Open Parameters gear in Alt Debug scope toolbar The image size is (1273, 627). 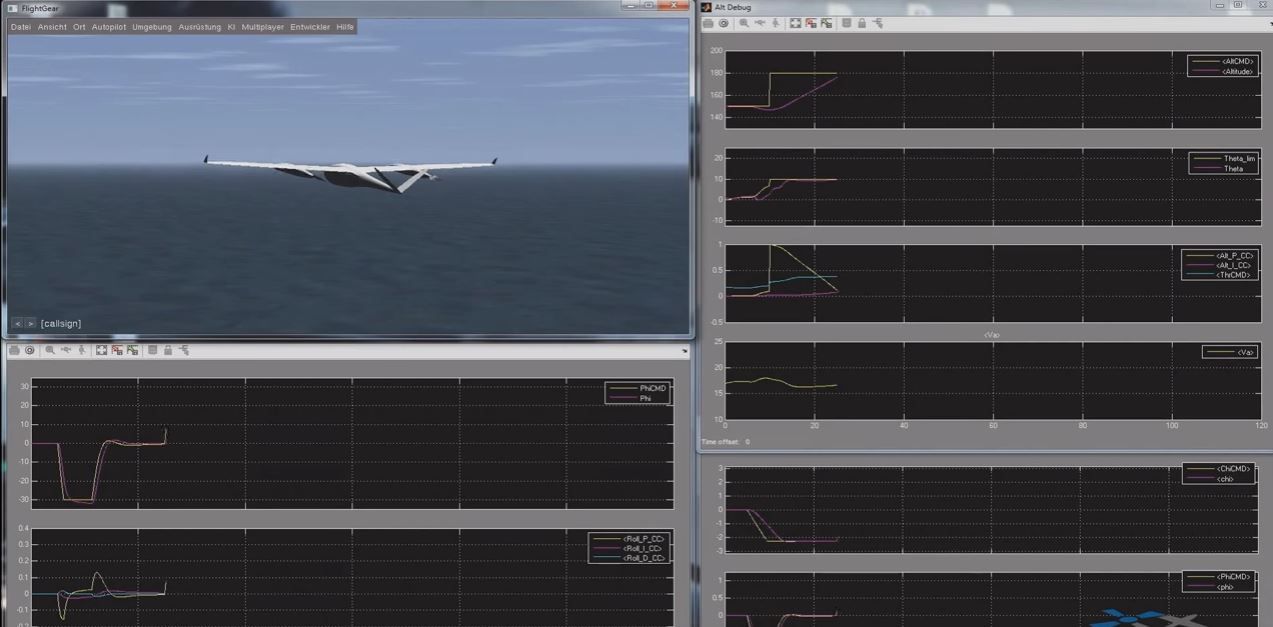[723, 23]
